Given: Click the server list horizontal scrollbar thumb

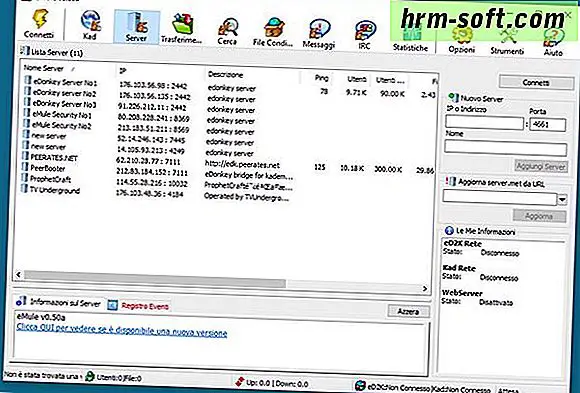Looking at the screenshot, I should (154, 279).
